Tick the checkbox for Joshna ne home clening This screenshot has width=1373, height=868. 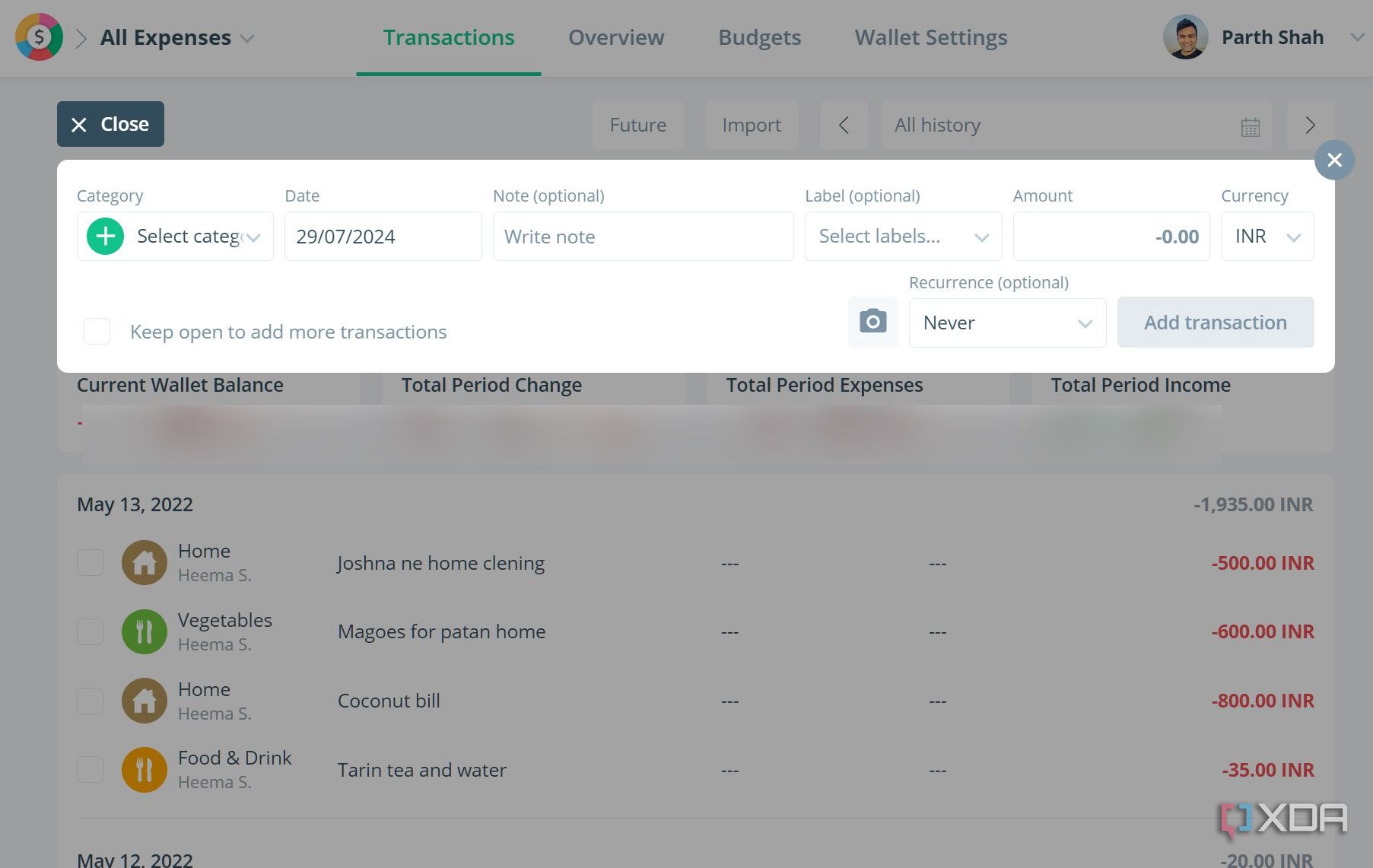pyautogui.click(x=91, y=563)
